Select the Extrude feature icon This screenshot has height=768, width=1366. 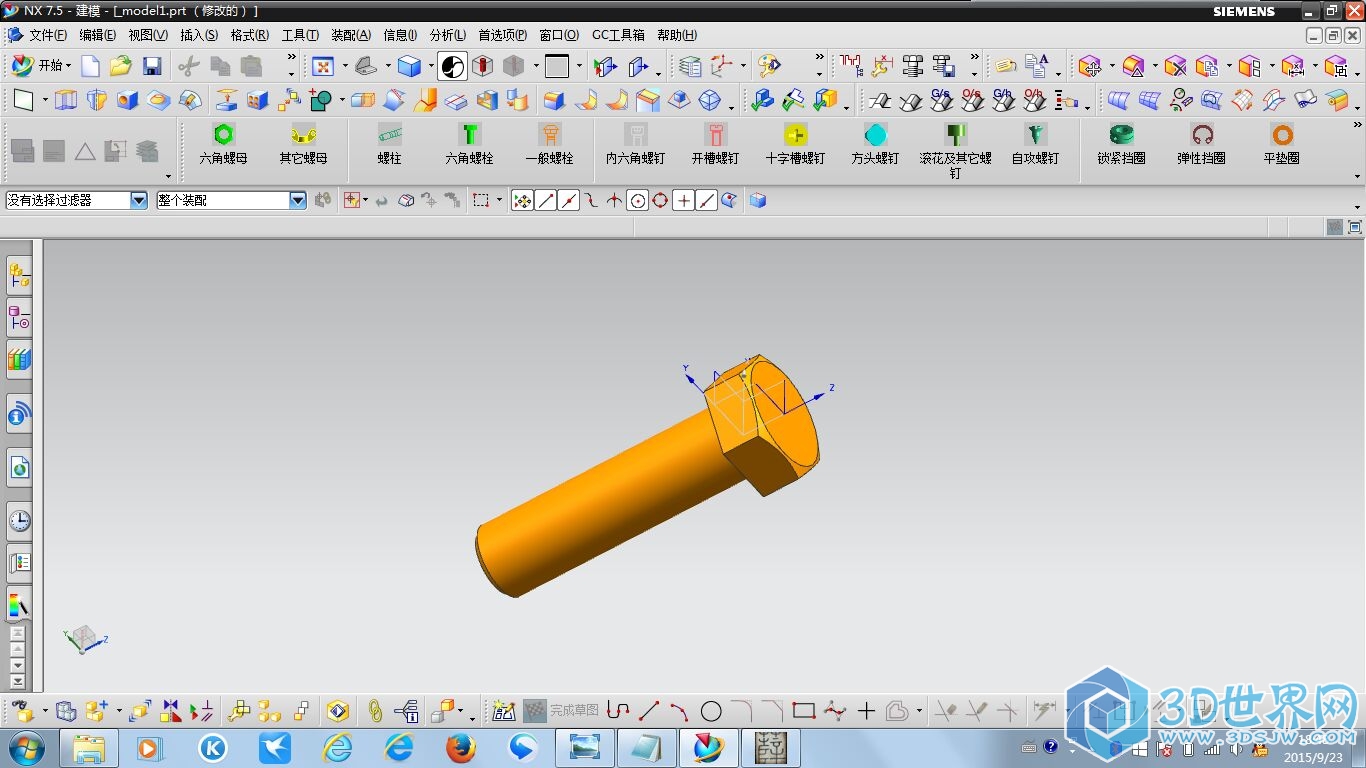65,100
